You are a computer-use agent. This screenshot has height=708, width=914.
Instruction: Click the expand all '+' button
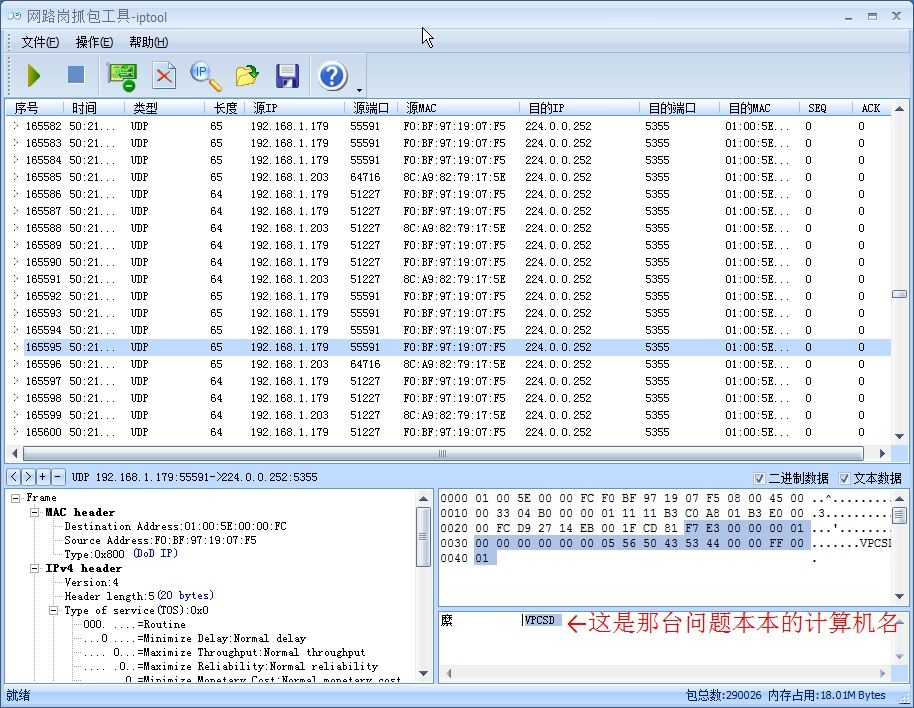pos(43,477)
